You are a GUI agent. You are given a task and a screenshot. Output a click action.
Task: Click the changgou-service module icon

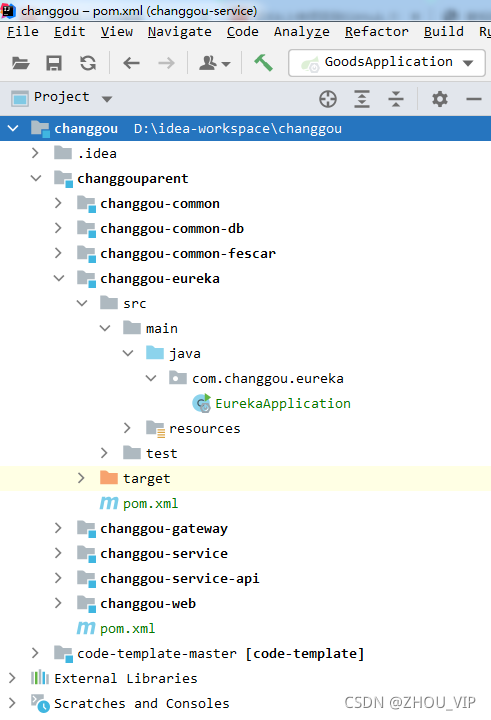click(x=86, y=554)
